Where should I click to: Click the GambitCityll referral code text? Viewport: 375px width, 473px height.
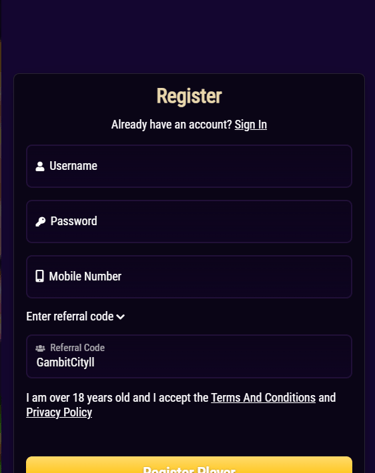coord(65,362)
